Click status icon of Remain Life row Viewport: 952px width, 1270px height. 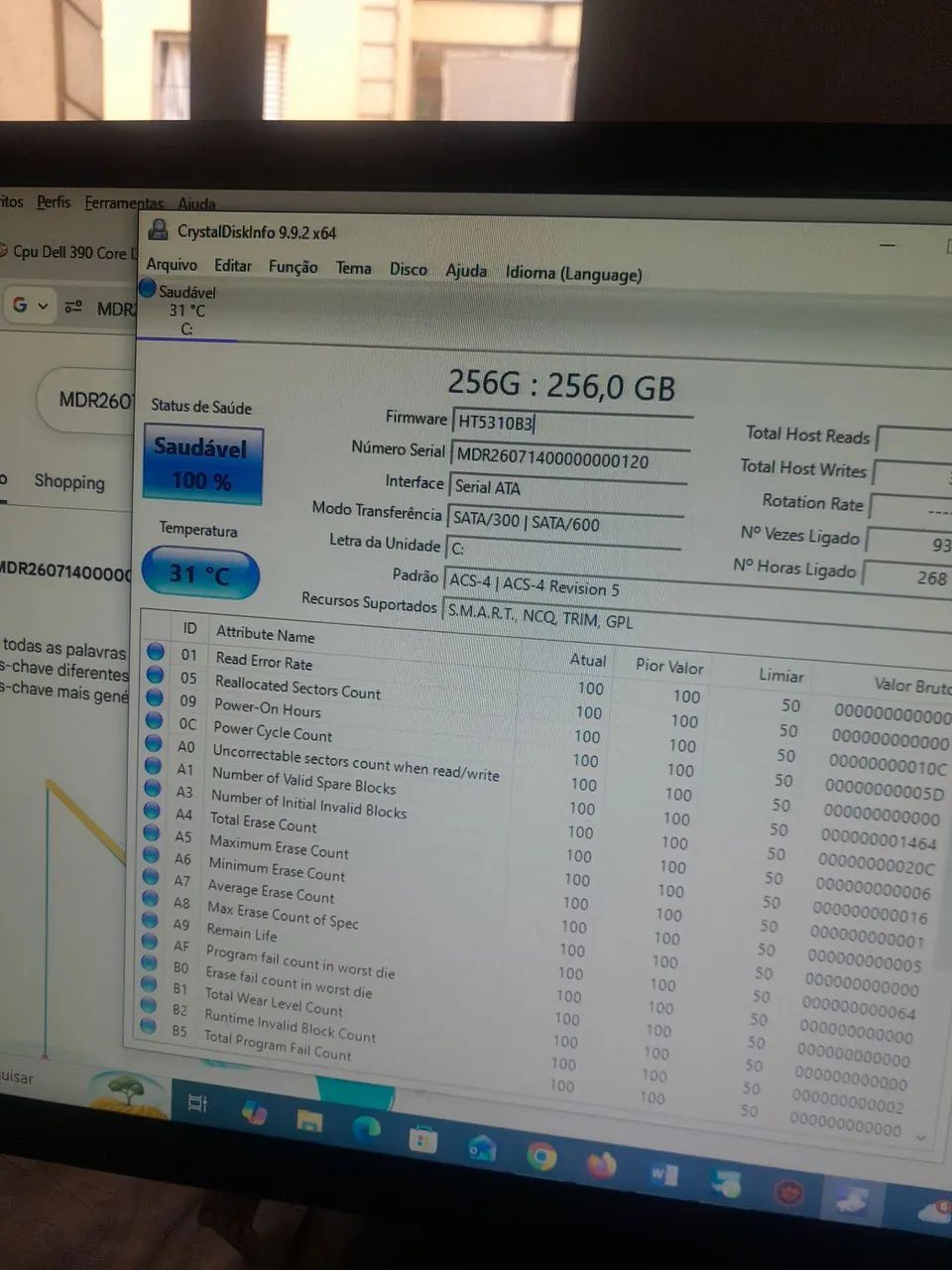pos(150,920)
